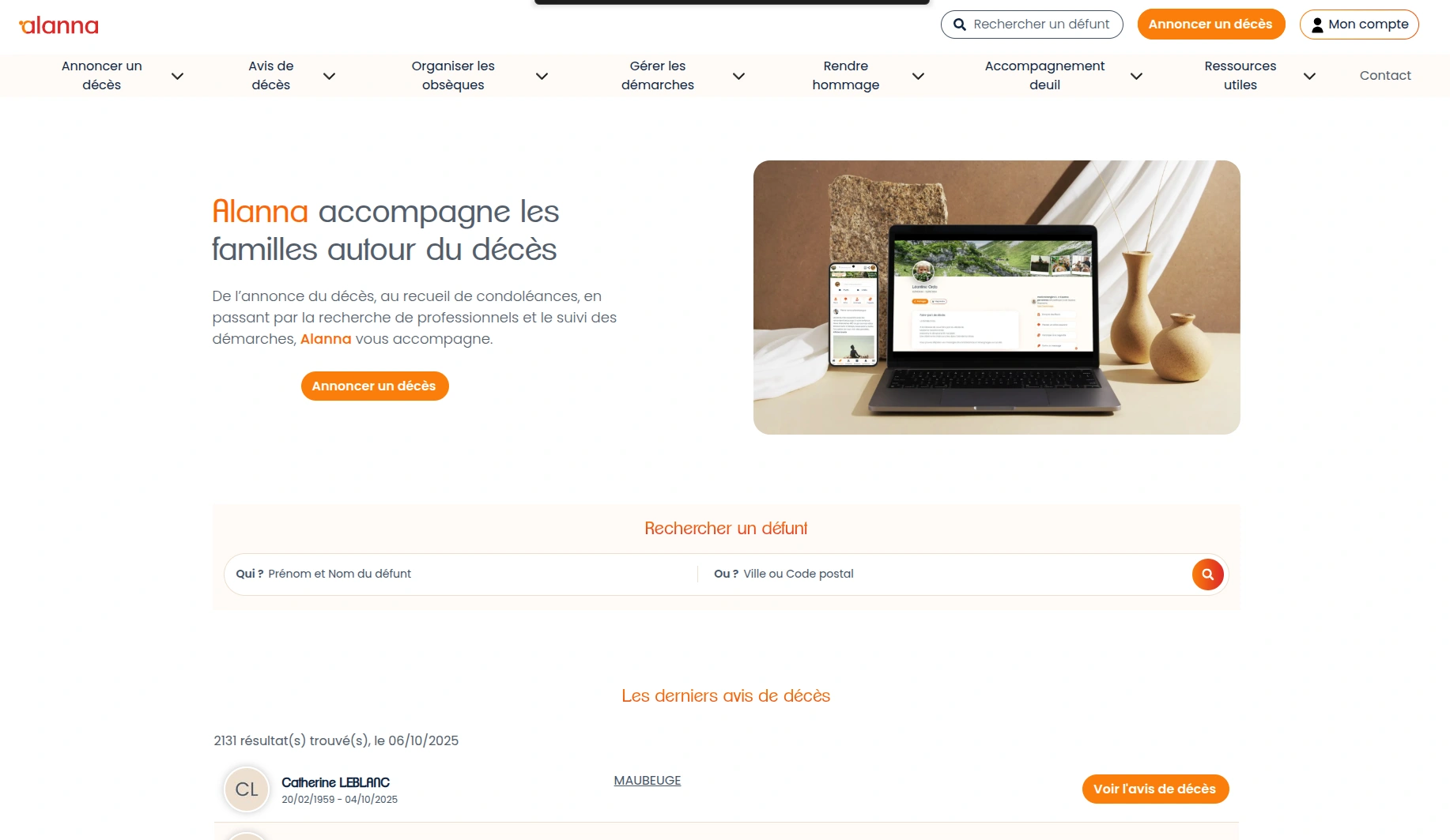Click the alanna logo
The height and width of the screenshot is (840, 1450).
59,25
